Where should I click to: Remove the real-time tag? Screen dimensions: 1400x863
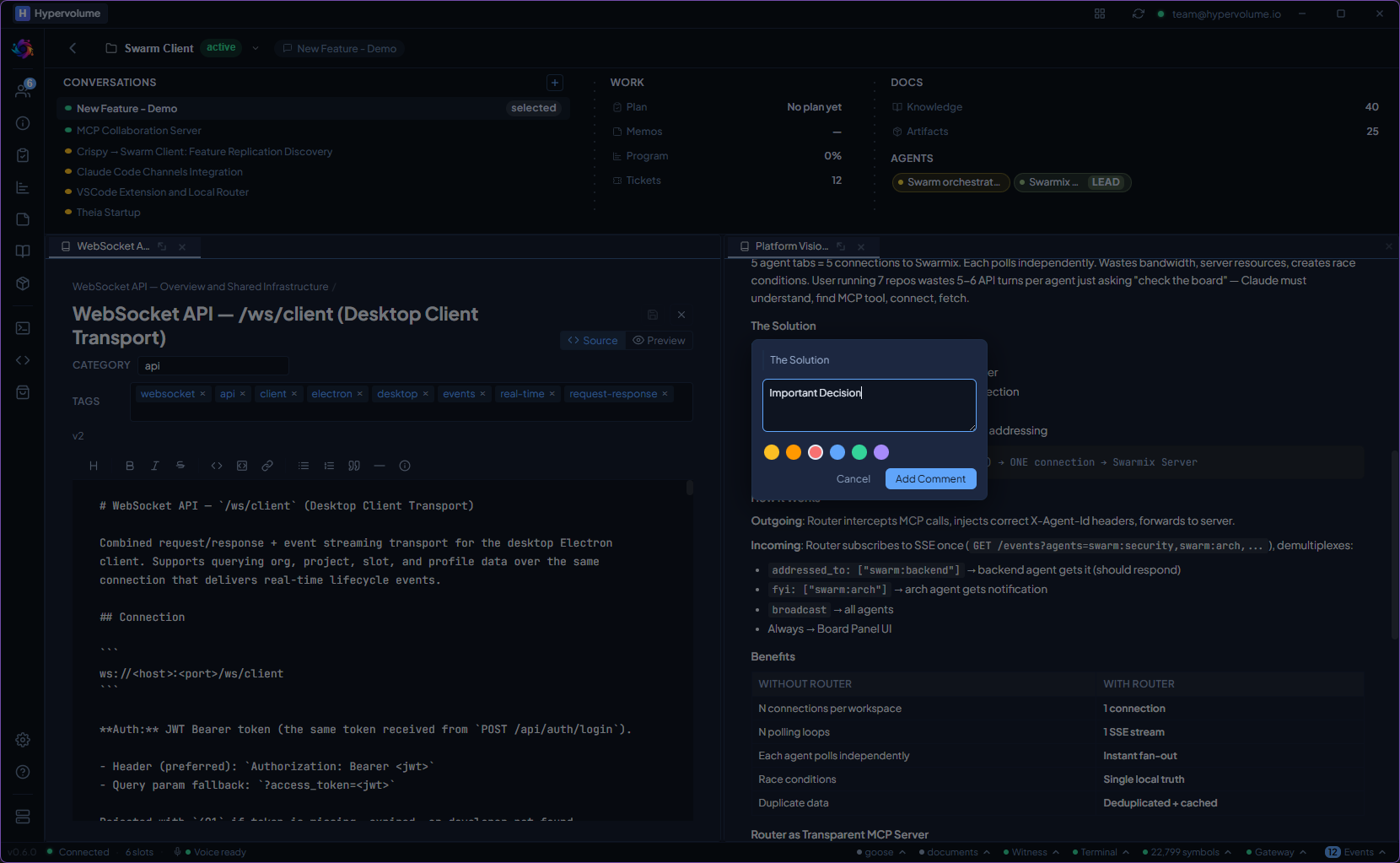pos(552,394)
